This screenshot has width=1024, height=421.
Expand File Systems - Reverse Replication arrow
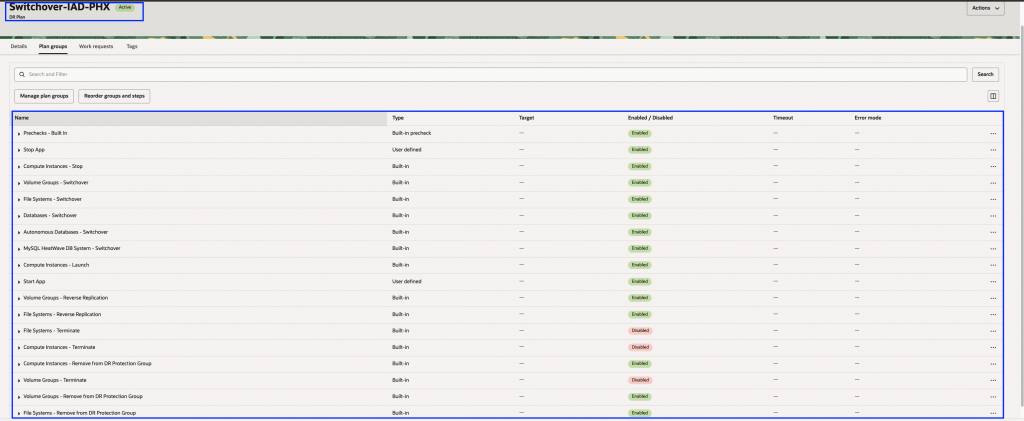point(19,315)
